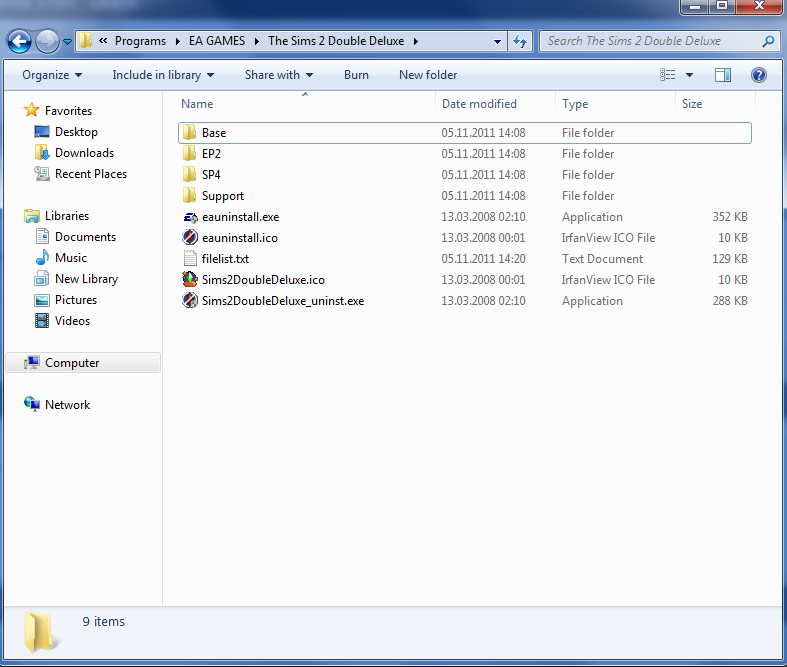The width and height of the screenshot is (787, 667).
Task: Click the Back navigation arrow button
Action: (19, 42)
